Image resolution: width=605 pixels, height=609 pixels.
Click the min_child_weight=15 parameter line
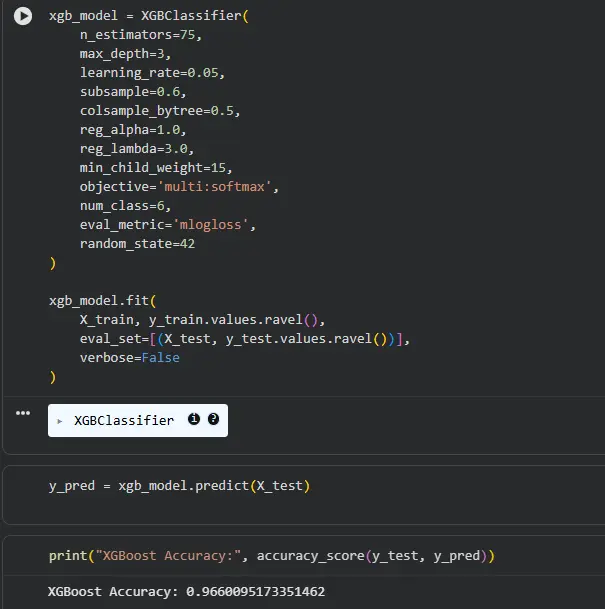(156, 168)
